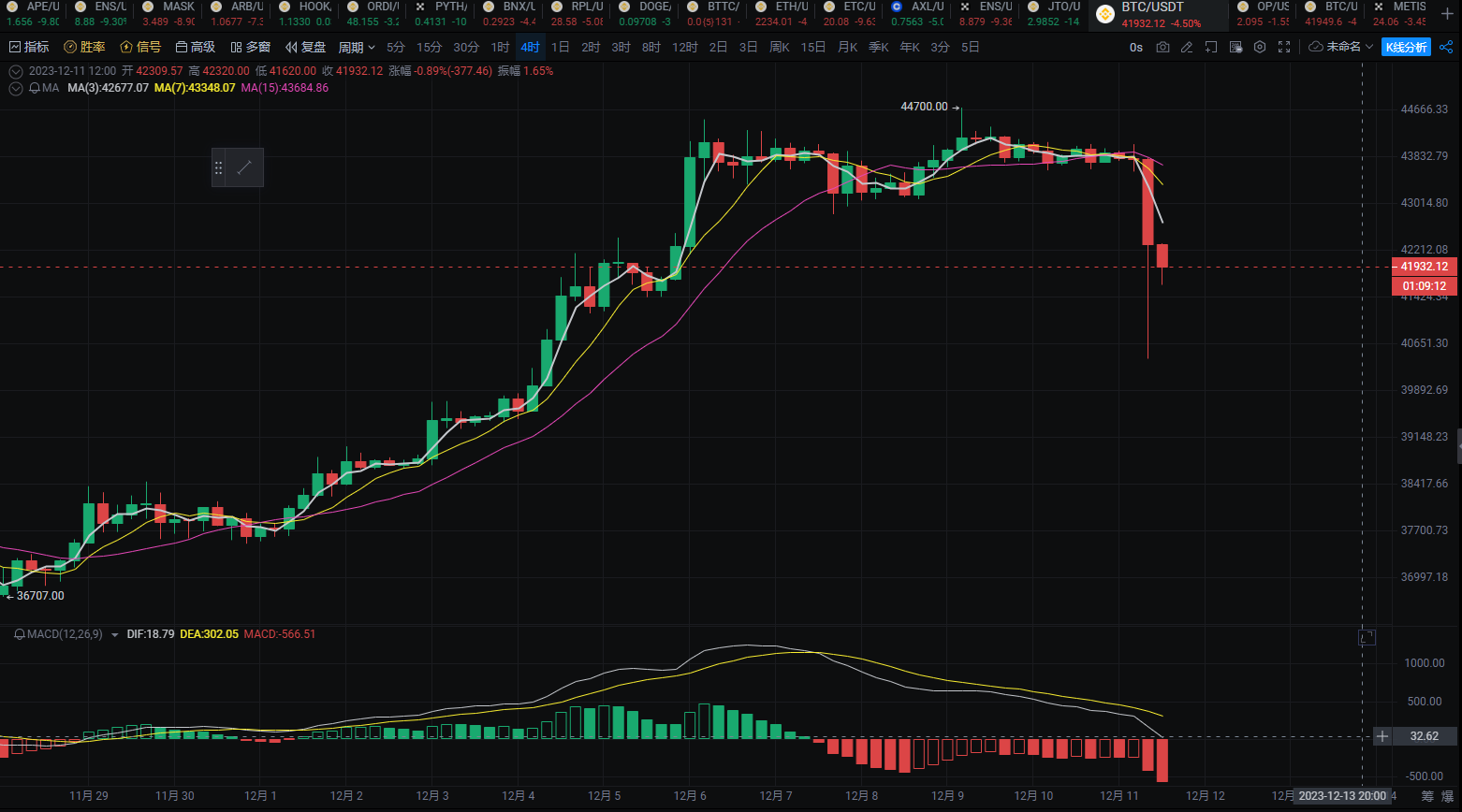Image resolution: width=1462 pixels, height=812 pixels.
Task: Select the line tool in floating drawing panel
Action: [244, 167]
